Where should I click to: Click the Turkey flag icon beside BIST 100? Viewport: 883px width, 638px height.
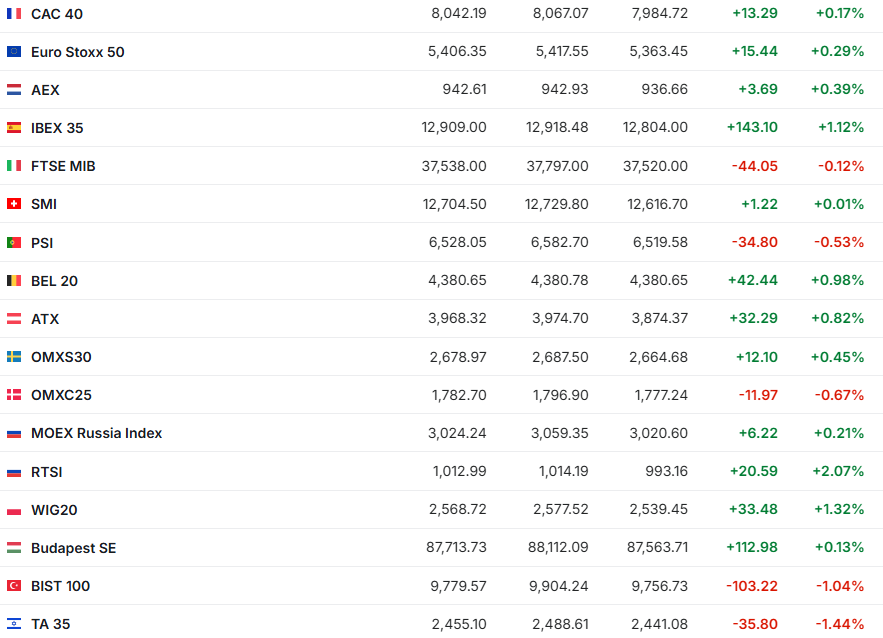coord(14,586)
